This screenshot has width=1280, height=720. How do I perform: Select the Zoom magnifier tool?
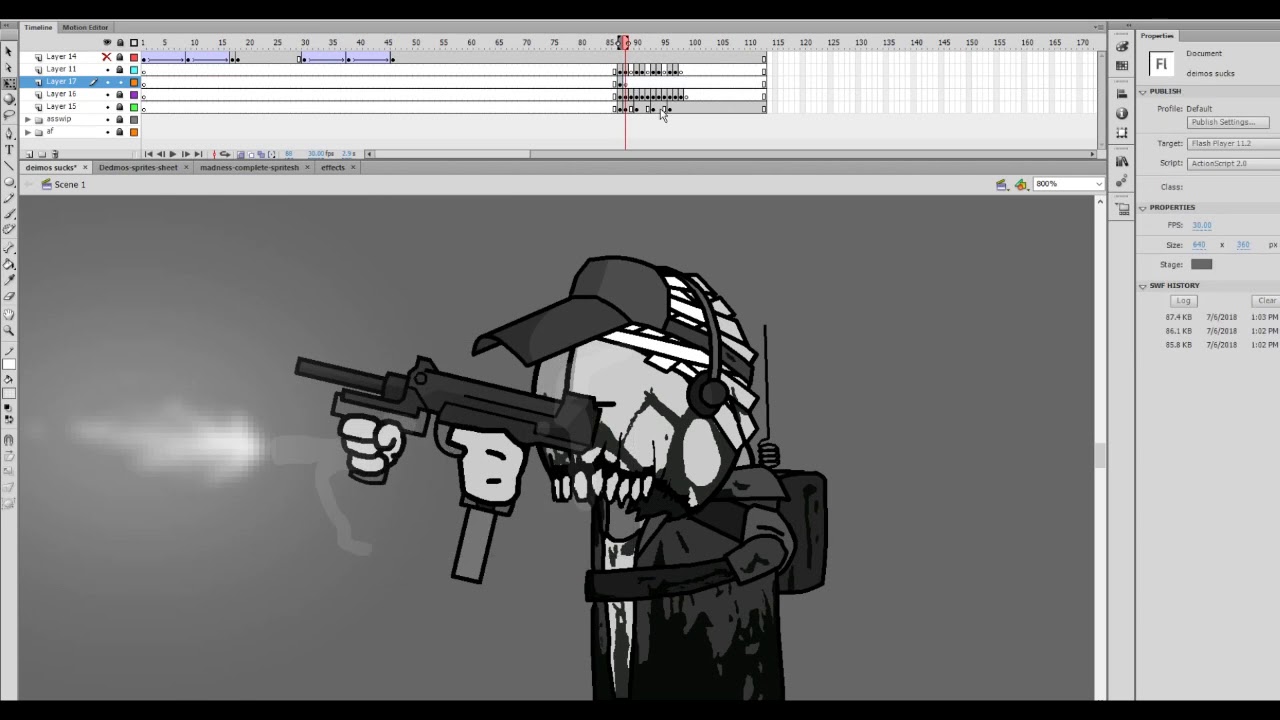(9, 330)
